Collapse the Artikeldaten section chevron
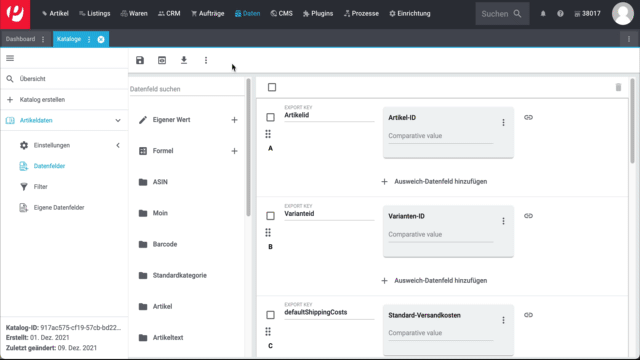Image resolution: width=640 pixels, height=360 pixels. 118,120
